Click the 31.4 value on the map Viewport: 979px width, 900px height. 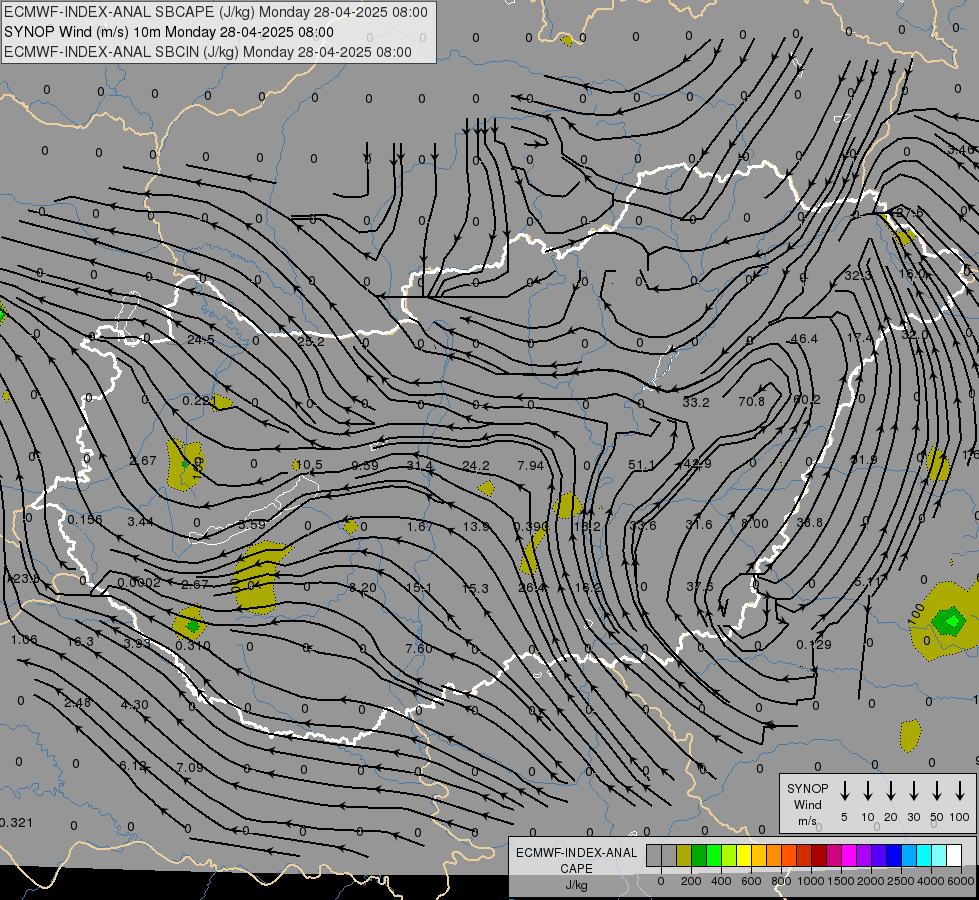(420, 466)
